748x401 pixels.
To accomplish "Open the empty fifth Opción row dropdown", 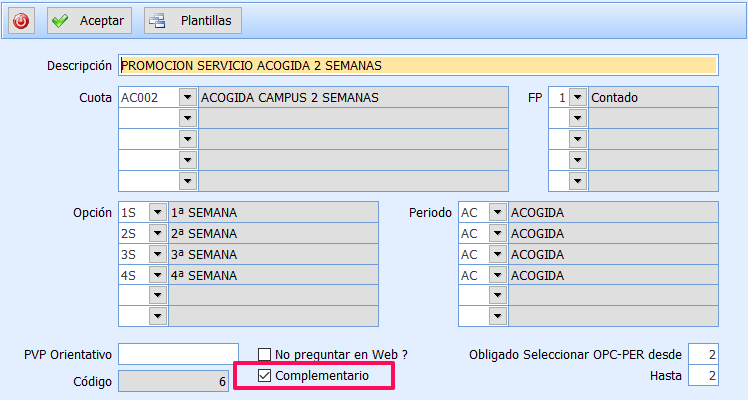I will coord(157,296).
